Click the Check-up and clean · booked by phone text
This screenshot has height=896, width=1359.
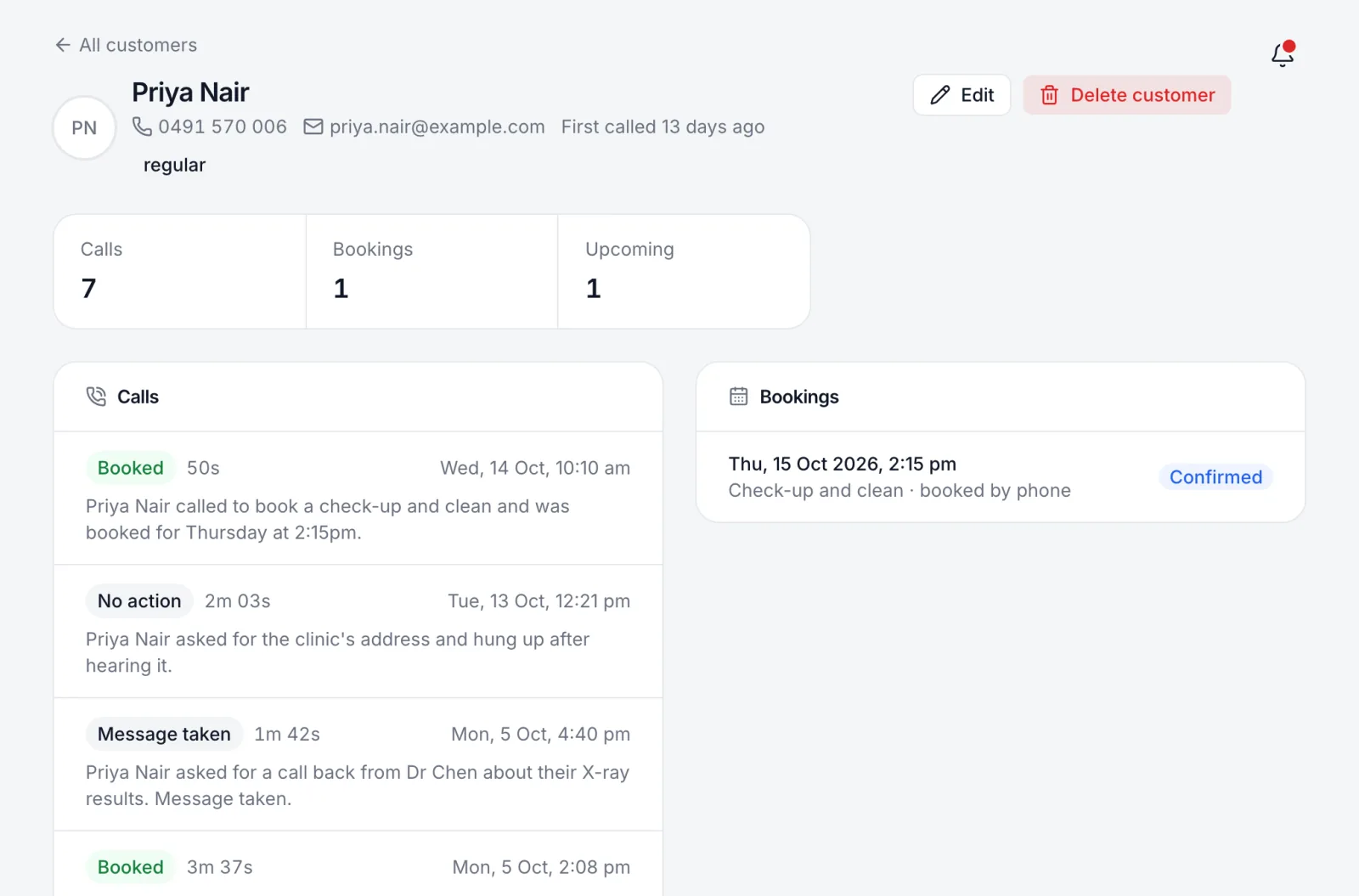click(x=899, y=491)
